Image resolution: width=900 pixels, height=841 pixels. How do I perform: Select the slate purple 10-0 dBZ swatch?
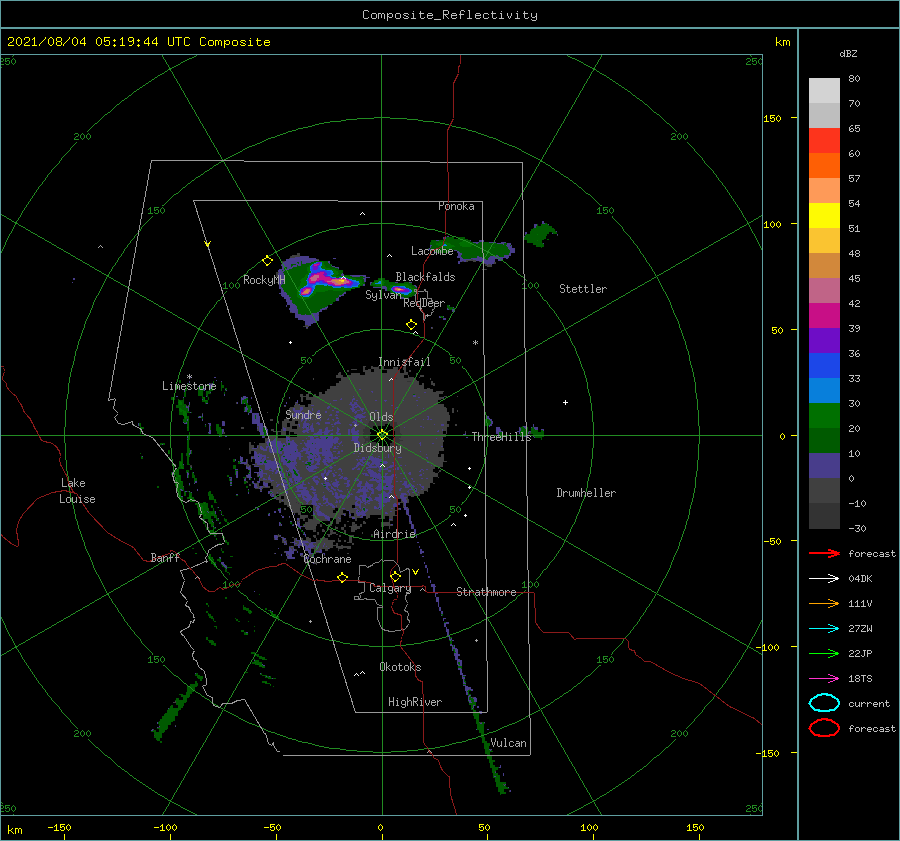824,465
